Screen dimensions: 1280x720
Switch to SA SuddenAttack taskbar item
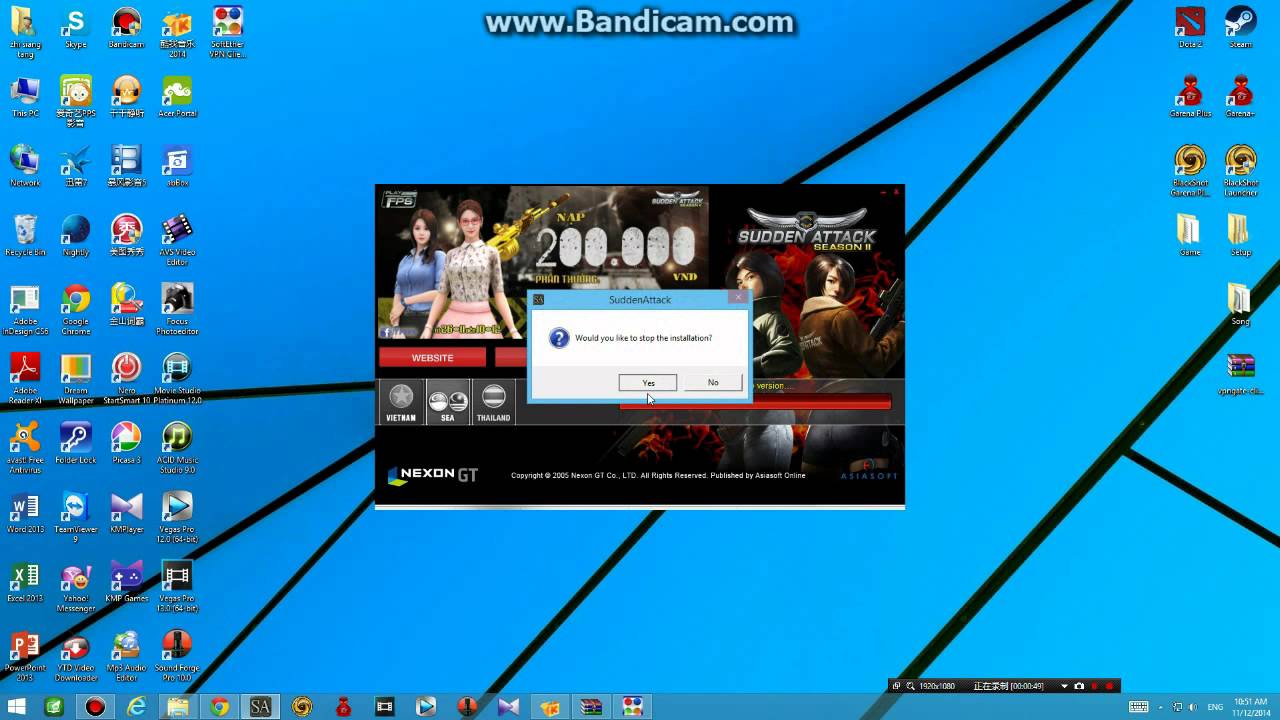(x=260, y=707)
